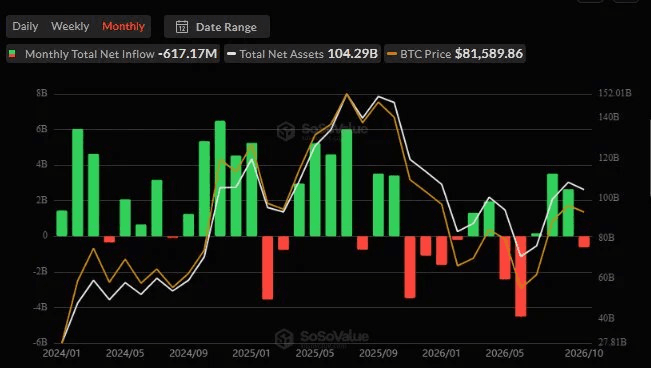Click the green bar at 2024/02
Image resolution: width=651 pixels, height=368 pixels.
click(78, 183)
